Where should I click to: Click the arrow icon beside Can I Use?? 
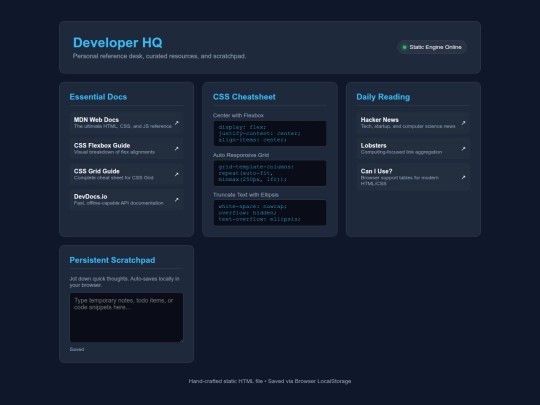pyautogui.click(x=464, y=177)
